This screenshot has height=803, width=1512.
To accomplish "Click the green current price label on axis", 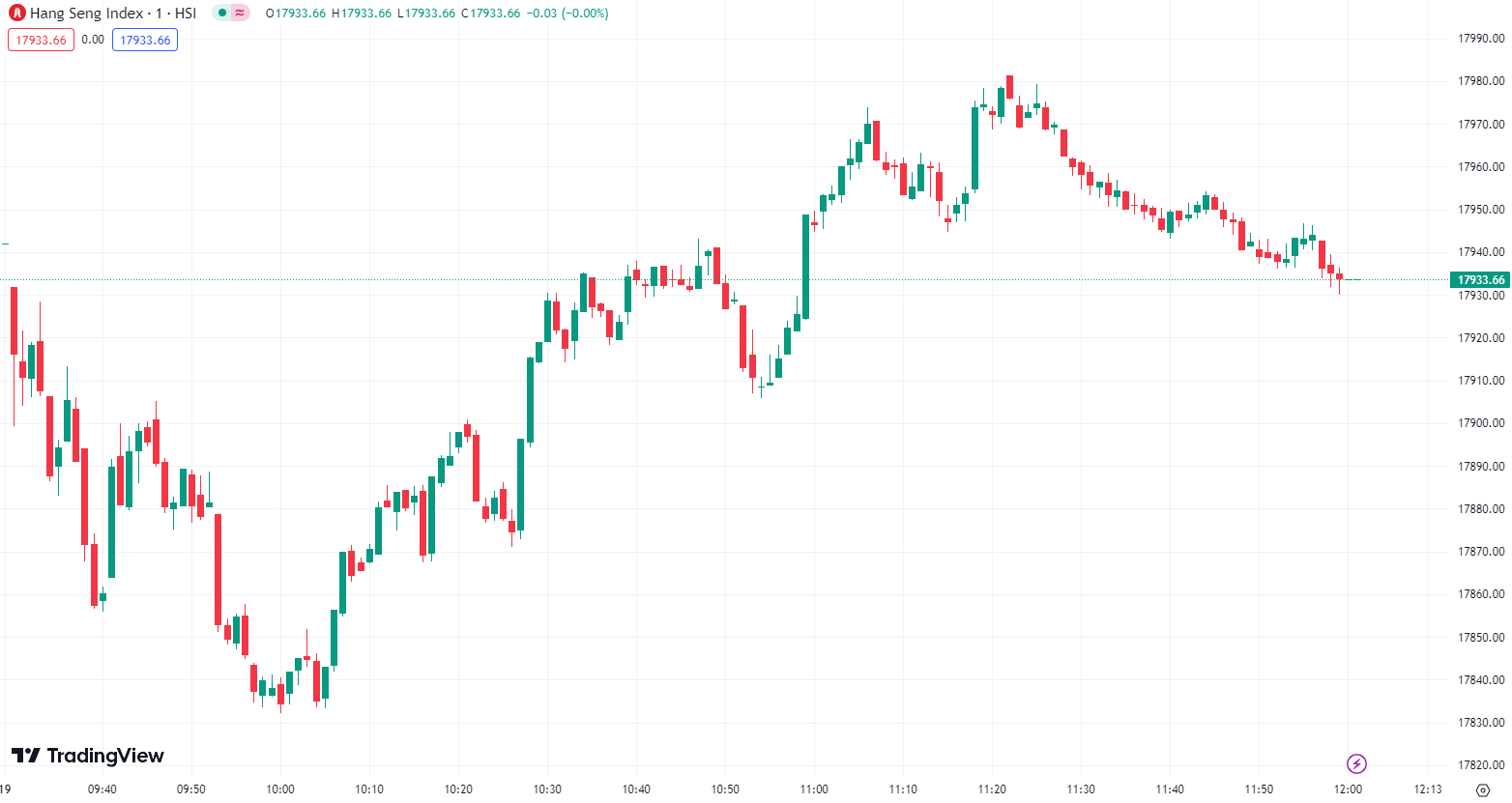I will (1480, 280).
